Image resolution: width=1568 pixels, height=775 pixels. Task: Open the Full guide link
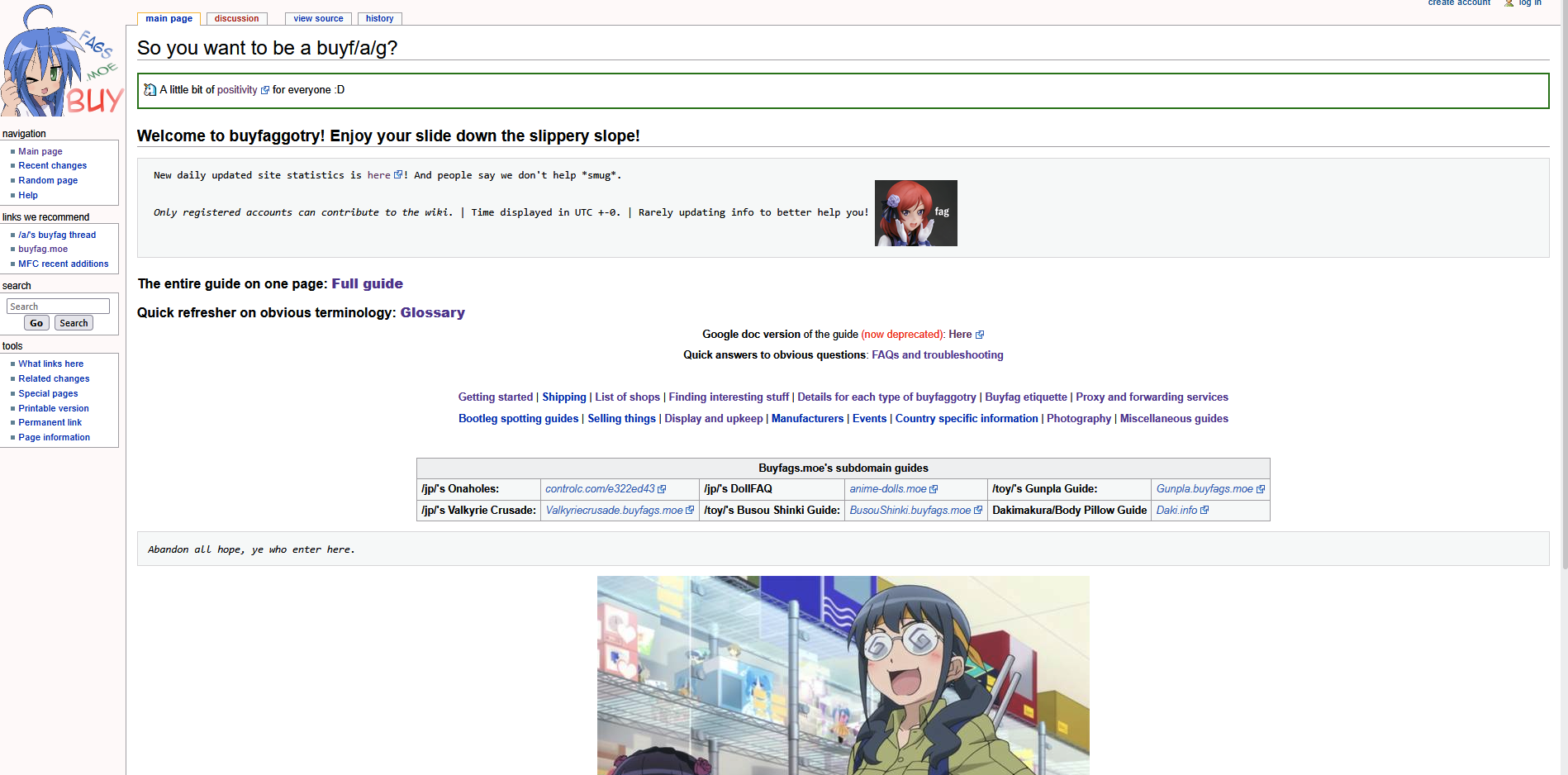pos(368,283)
